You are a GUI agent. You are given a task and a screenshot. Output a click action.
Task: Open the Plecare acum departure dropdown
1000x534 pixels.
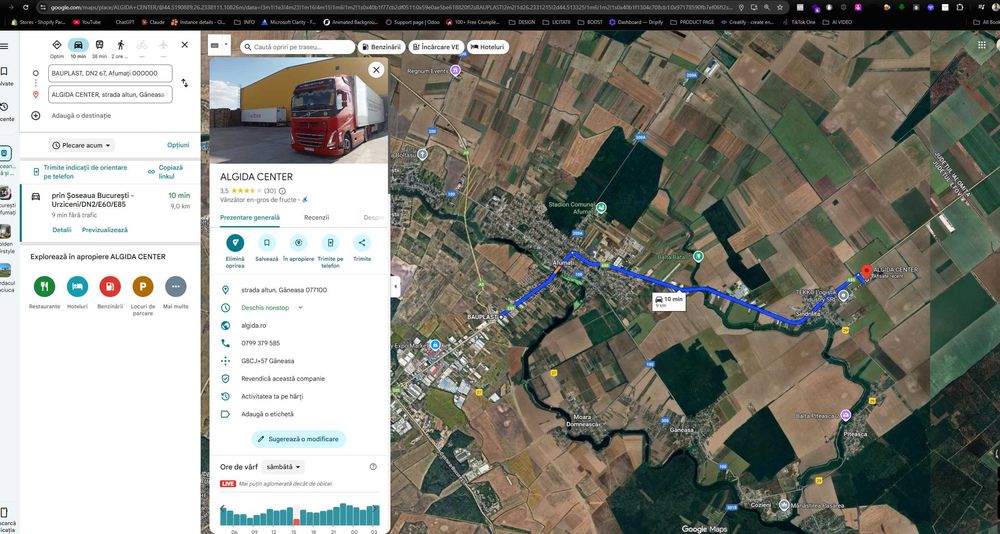coord(82,145)
